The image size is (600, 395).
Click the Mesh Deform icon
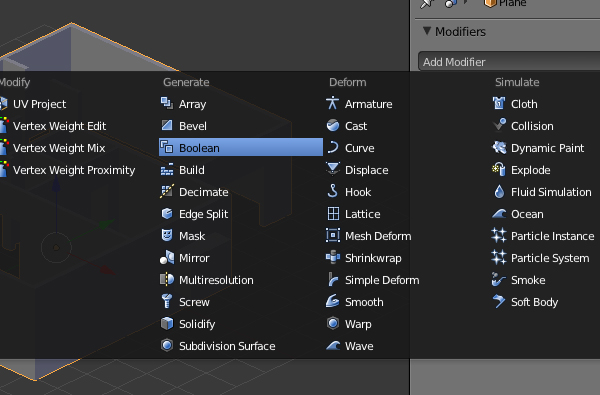[333, 235]
